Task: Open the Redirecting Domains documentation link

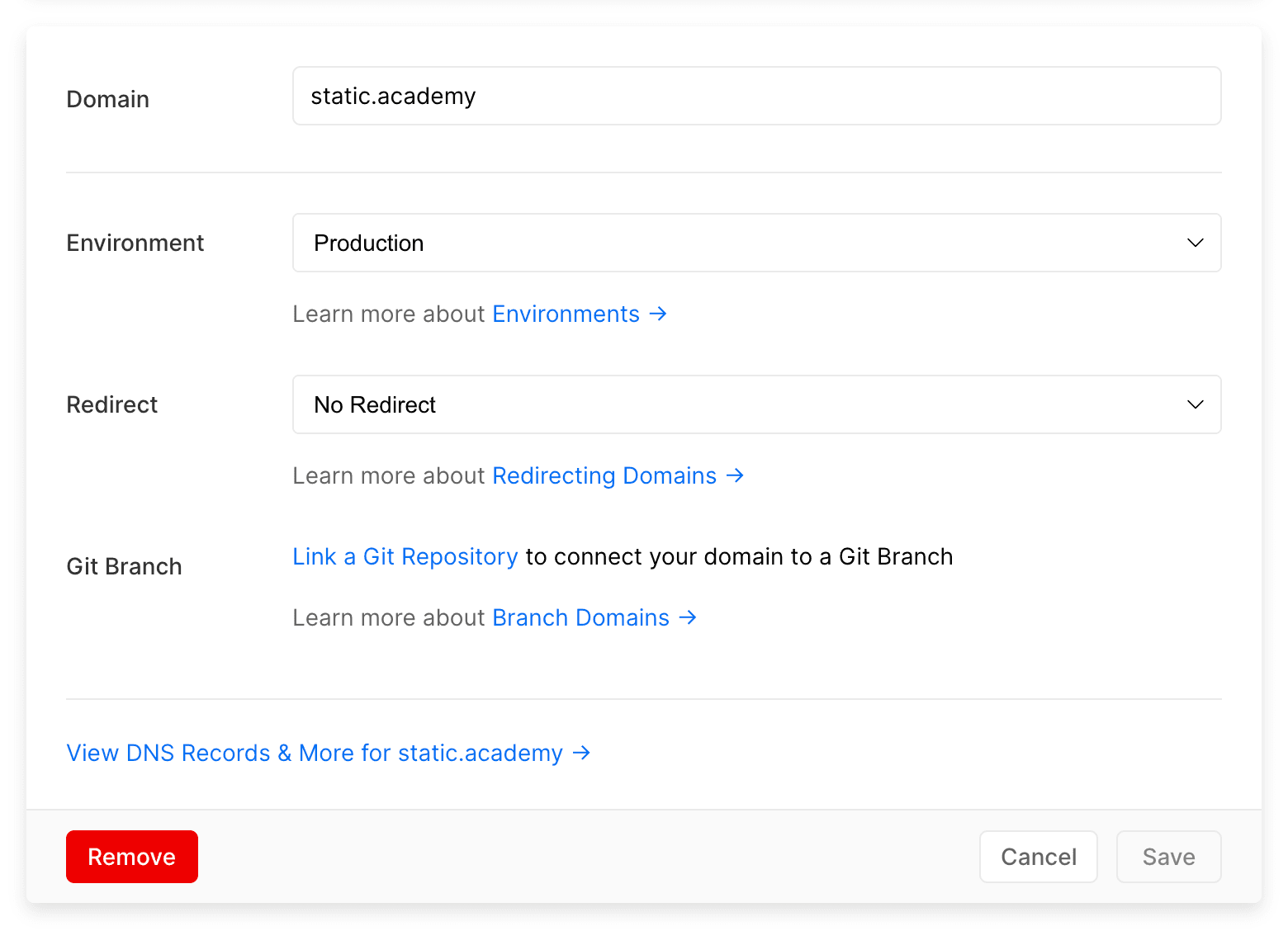Action: (604, 475)
